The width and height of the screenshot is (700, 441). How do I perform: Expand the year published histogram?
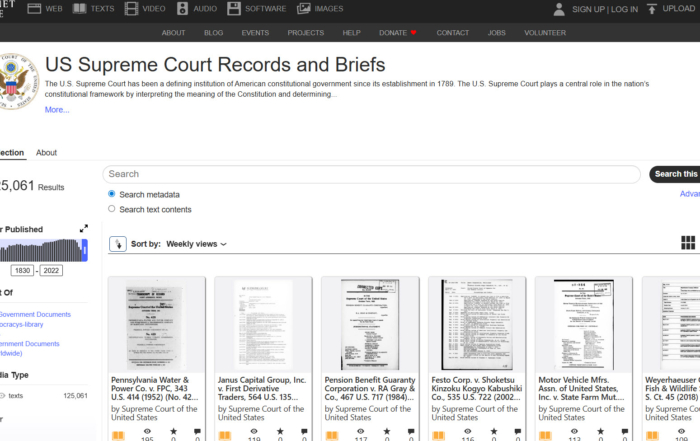point(83,229)
